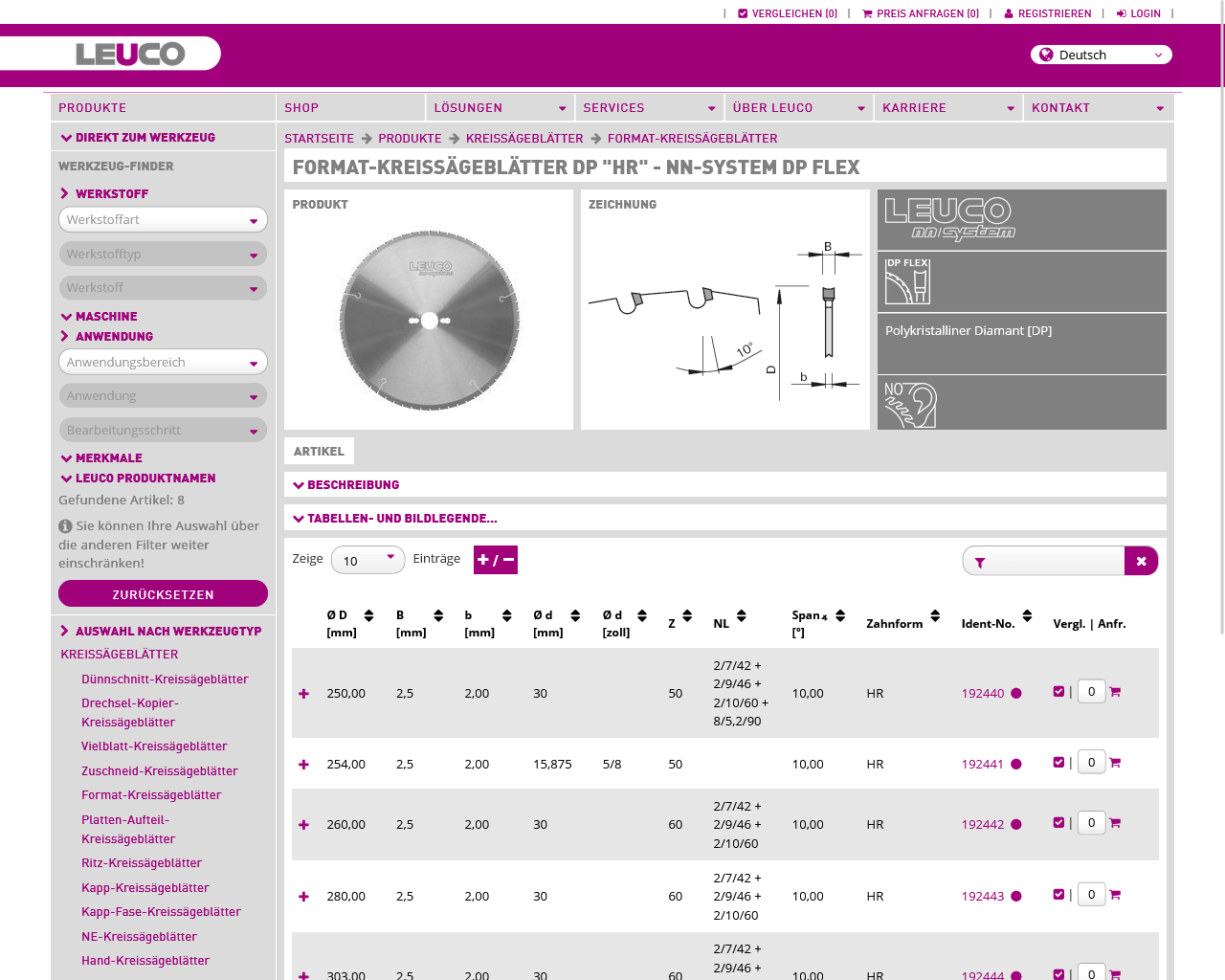This screenshot has width=1225, height=980.
Task: Click availability dot for article 192440
Action: [1016, 694]
